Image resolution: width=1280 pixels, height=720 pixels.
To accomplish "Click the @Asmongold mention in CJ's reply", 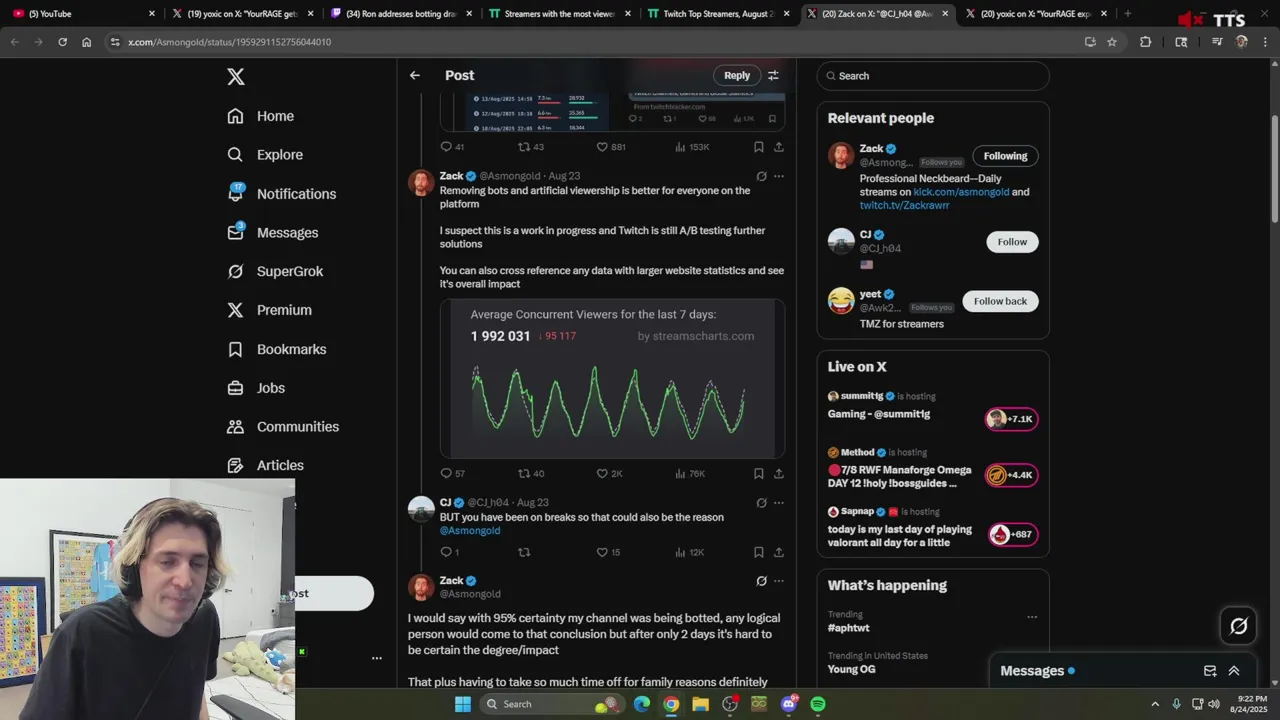I will tap(470, 531).
